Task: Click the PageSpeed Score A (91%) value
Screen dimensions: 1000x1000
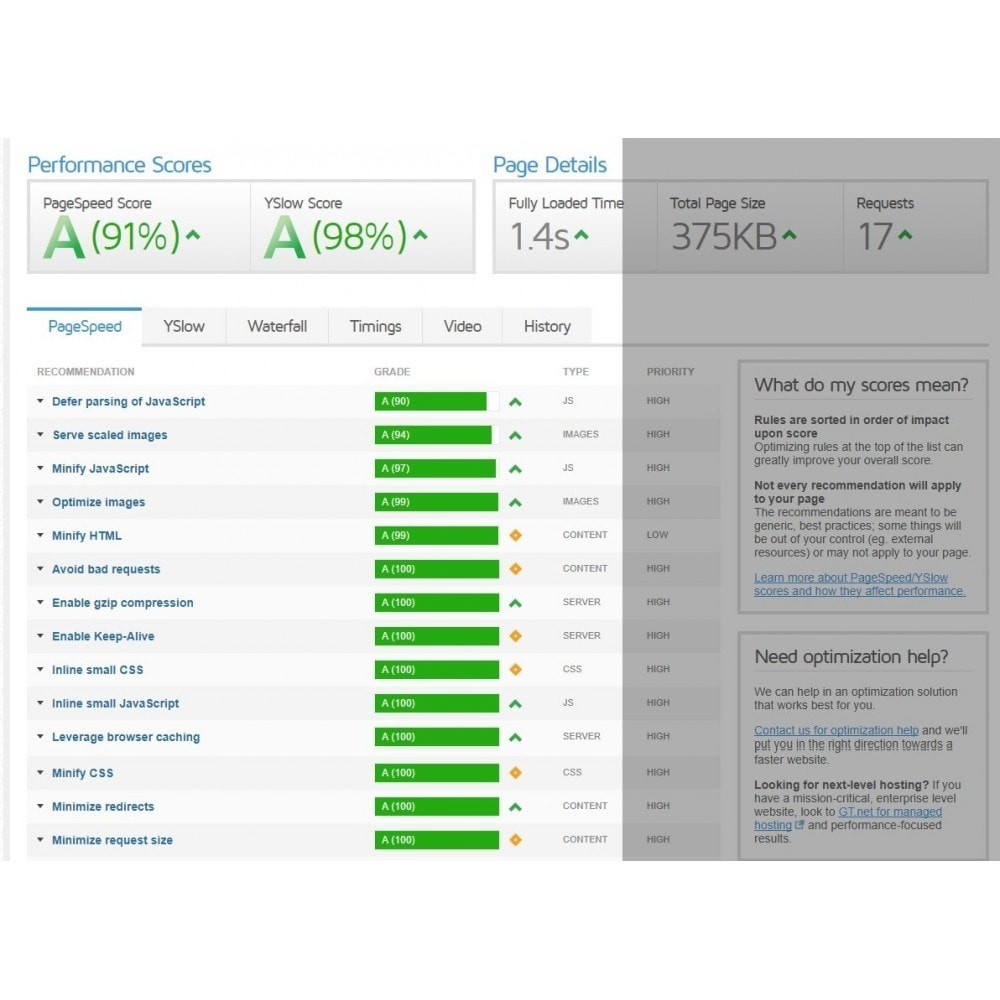Action: click(x=112, y=237)
